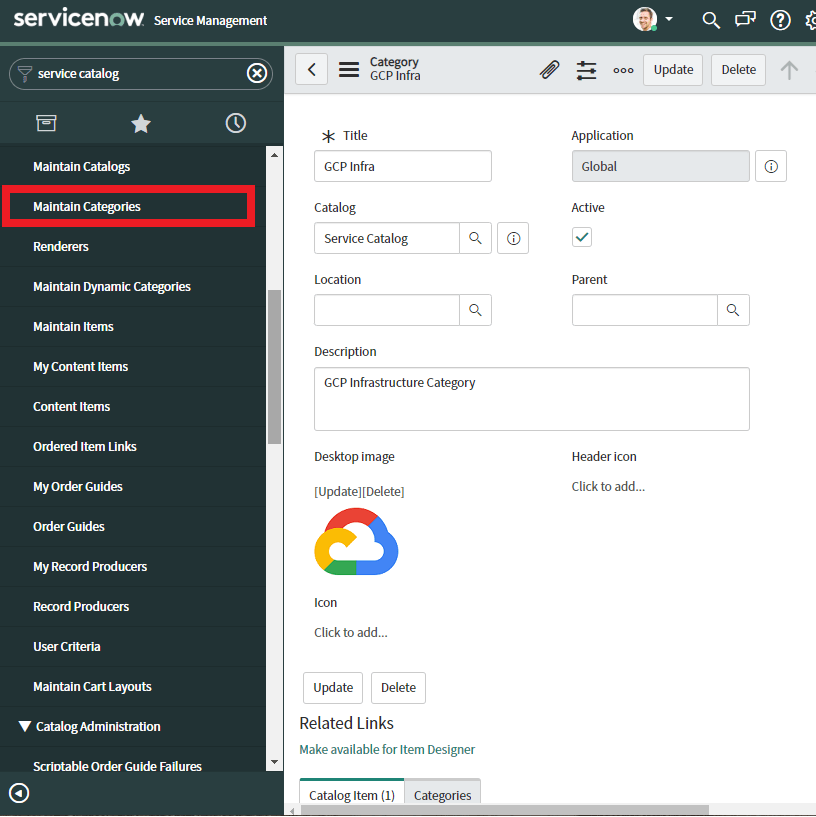816x817 pixels.
Task: Personalize form with the sliders icon
Action: pyautogui.click(x=586, y=70)
